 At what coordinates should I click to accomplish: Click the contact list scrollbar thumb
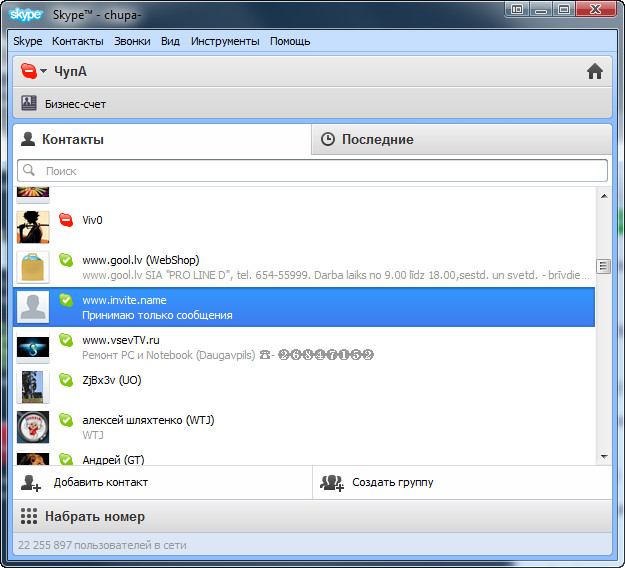coord(603,266)
